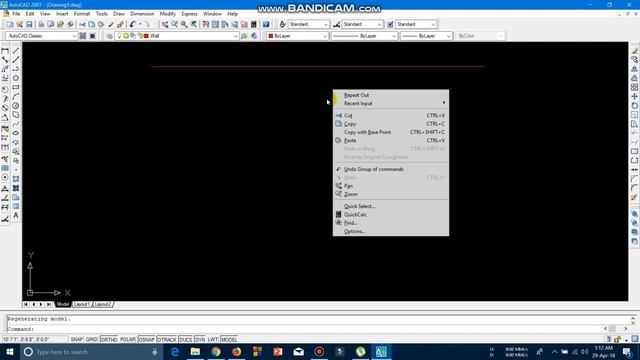Toggle DYN dynamic input in status bar

pos(200,340)
